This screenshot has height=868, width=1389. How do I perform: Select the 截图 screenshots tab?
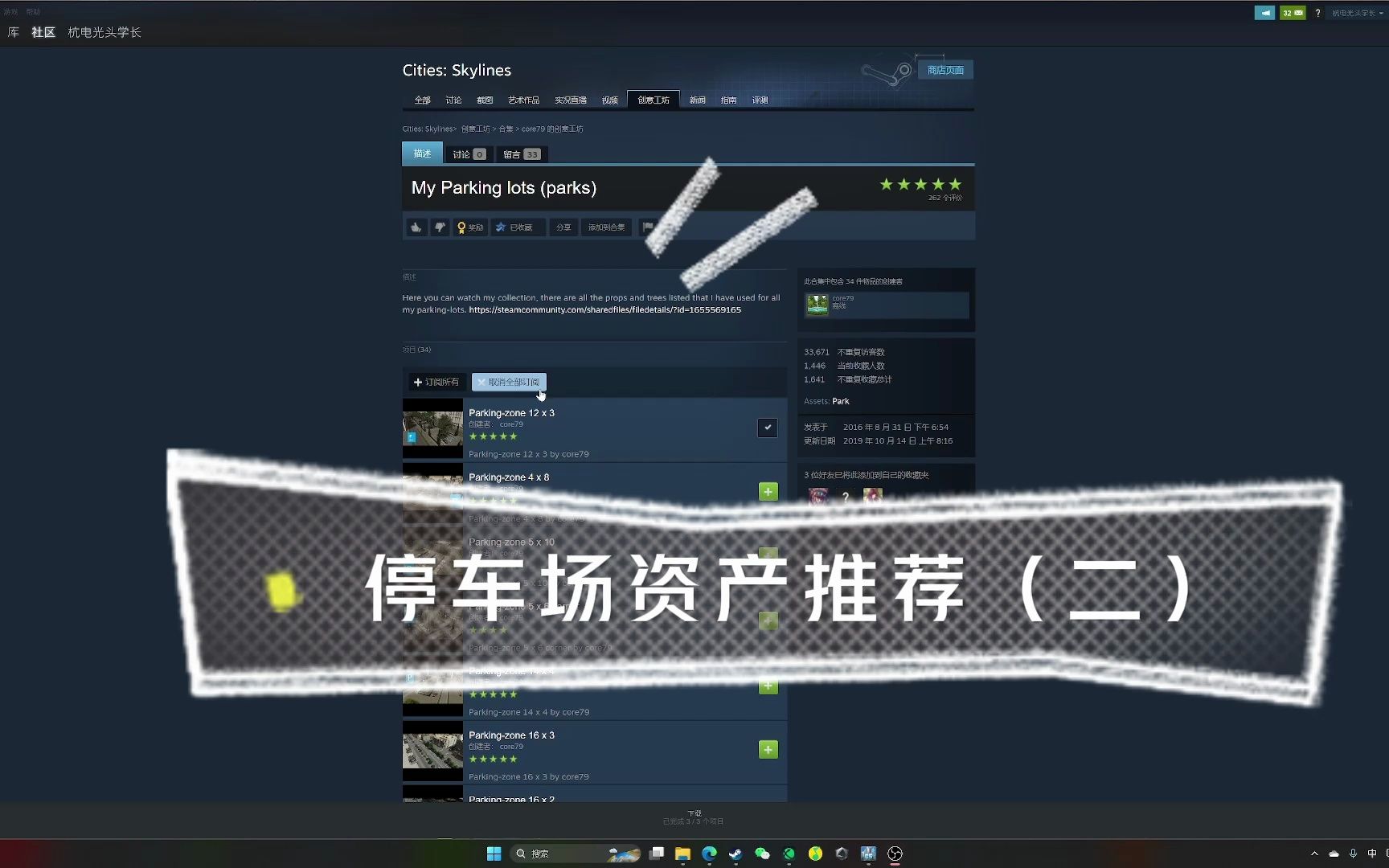pos(484,100)
